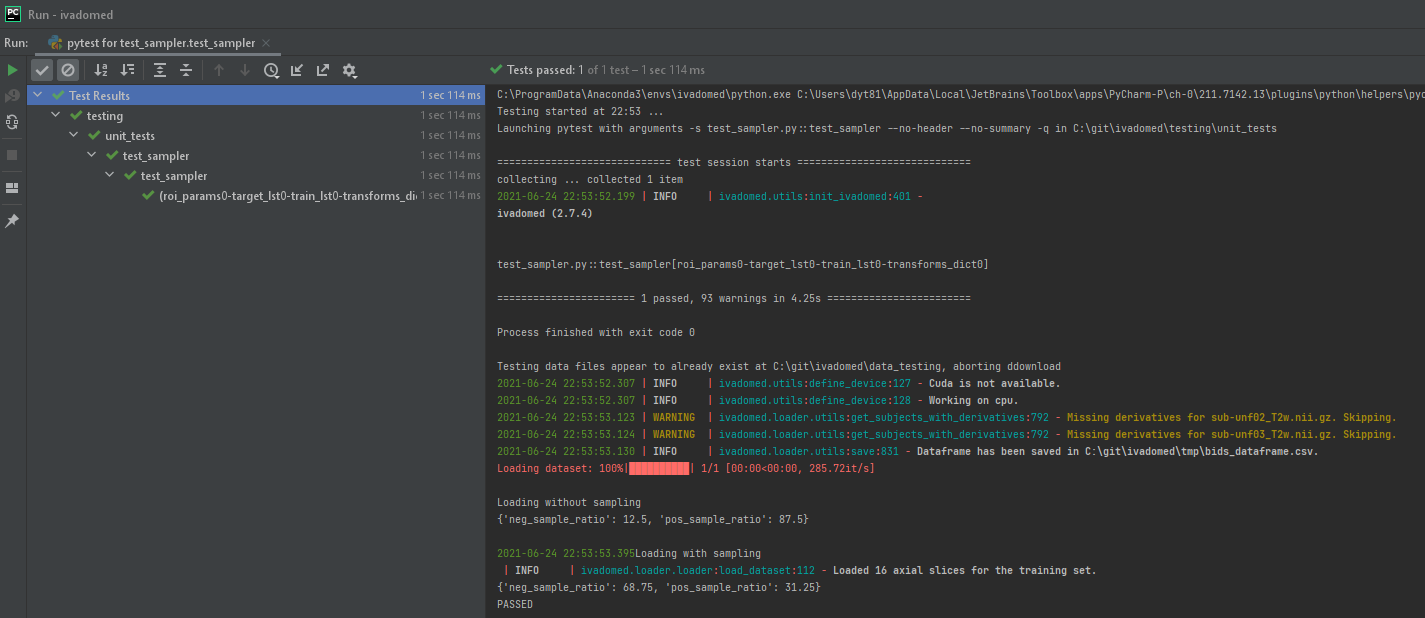The height and width of the screenshot is (618, 1425).
Task: Close the pytest run tab
Action: point(265,43)
